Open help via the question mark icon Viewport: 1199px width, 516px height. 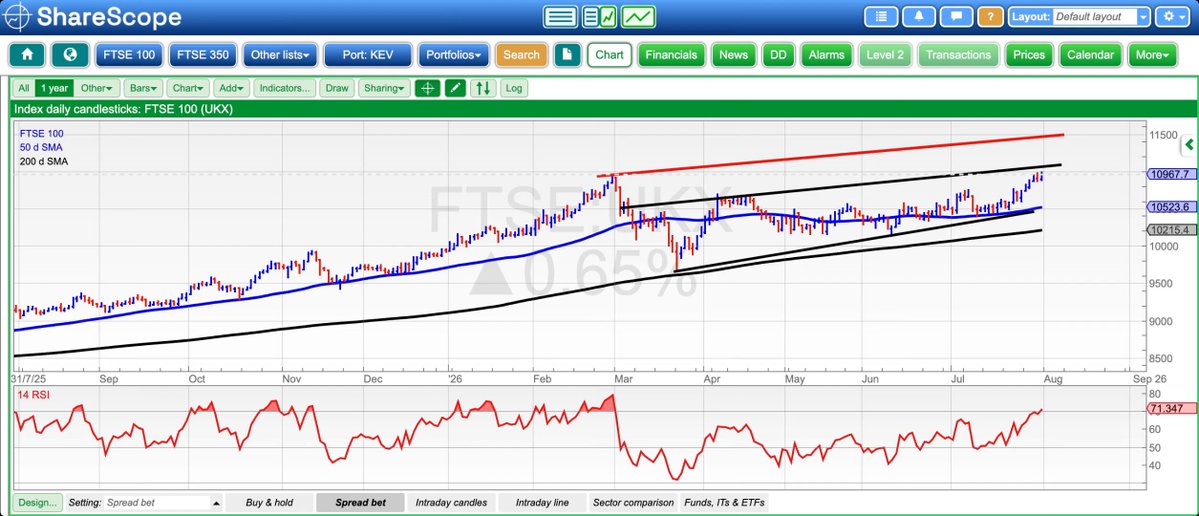[x=990, y=17]
